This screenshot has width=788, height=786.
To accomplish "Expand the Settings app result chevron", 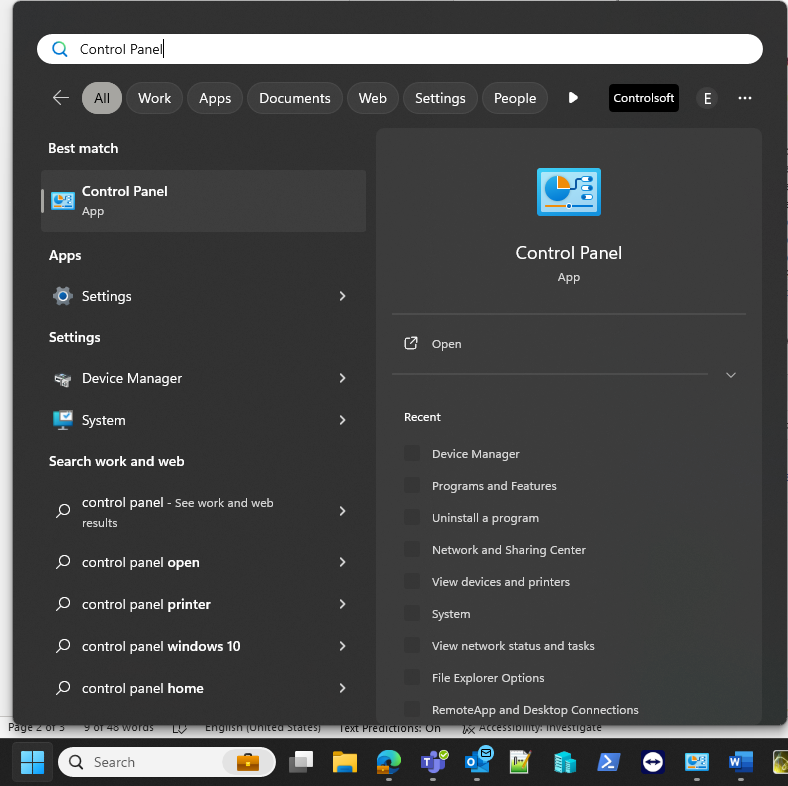I will pyautogui.click(x=343, y=296).
